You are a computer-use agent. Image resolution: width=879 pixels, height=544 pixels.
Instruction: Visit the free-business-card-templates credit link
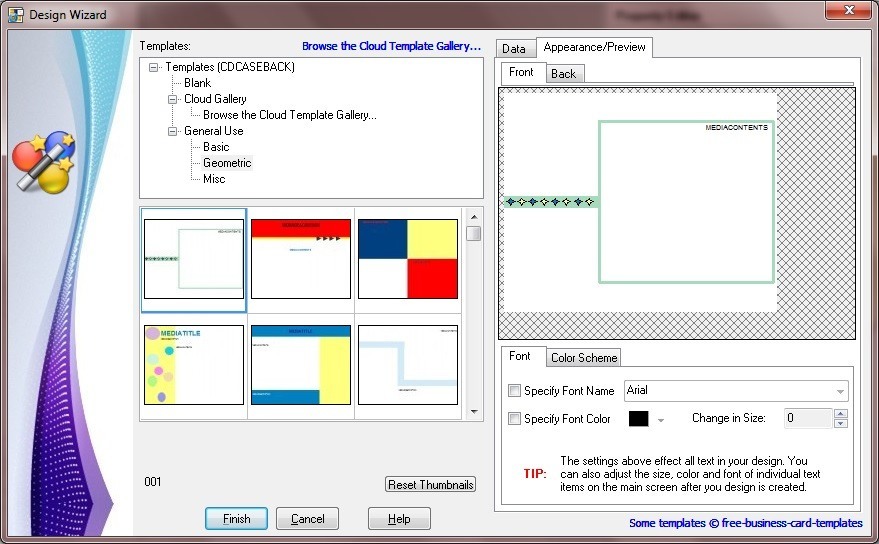[x=746, y=523]
